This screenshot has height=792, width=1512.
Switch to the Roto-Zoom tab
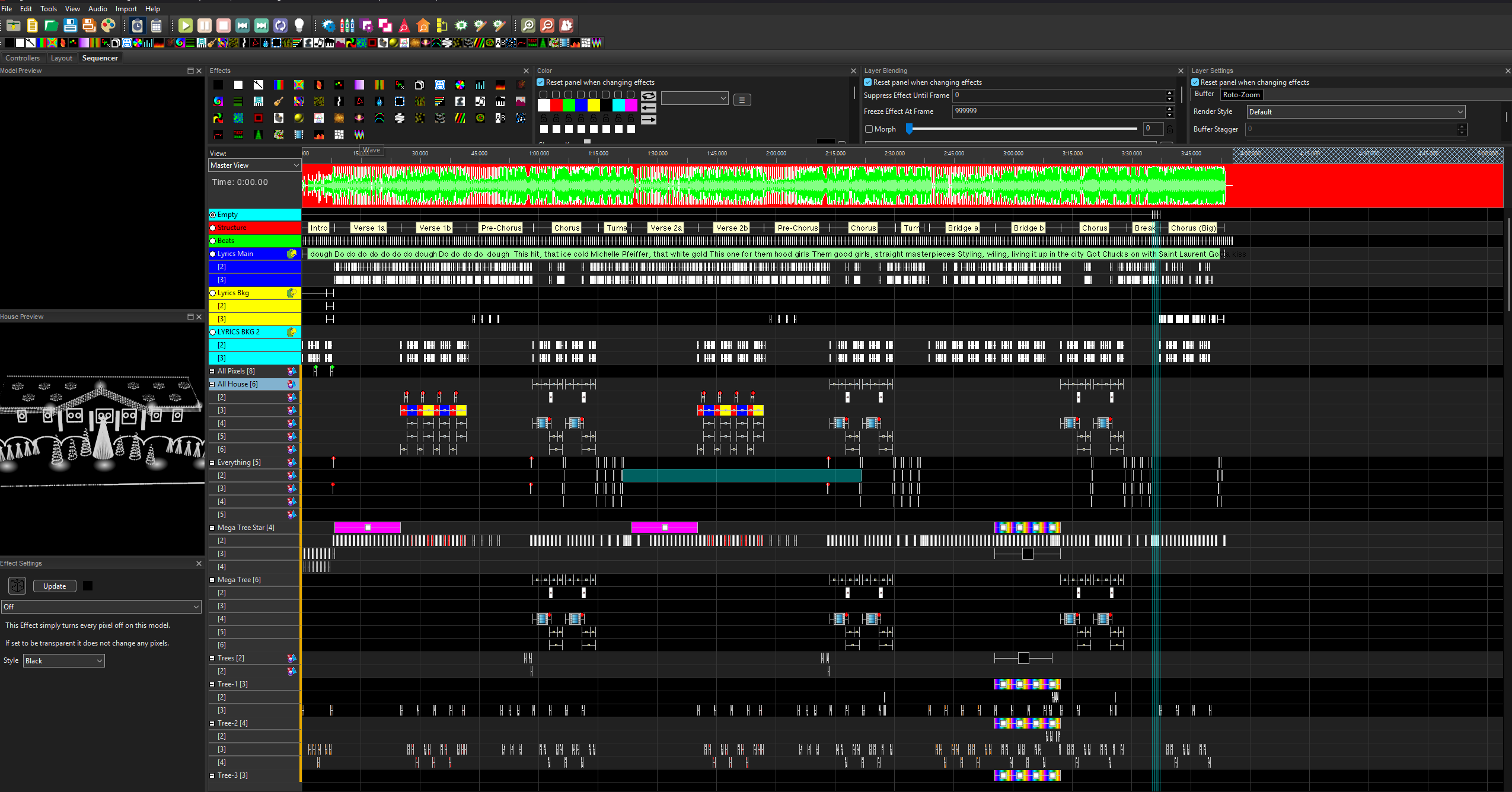click(x=1241, y=95)
